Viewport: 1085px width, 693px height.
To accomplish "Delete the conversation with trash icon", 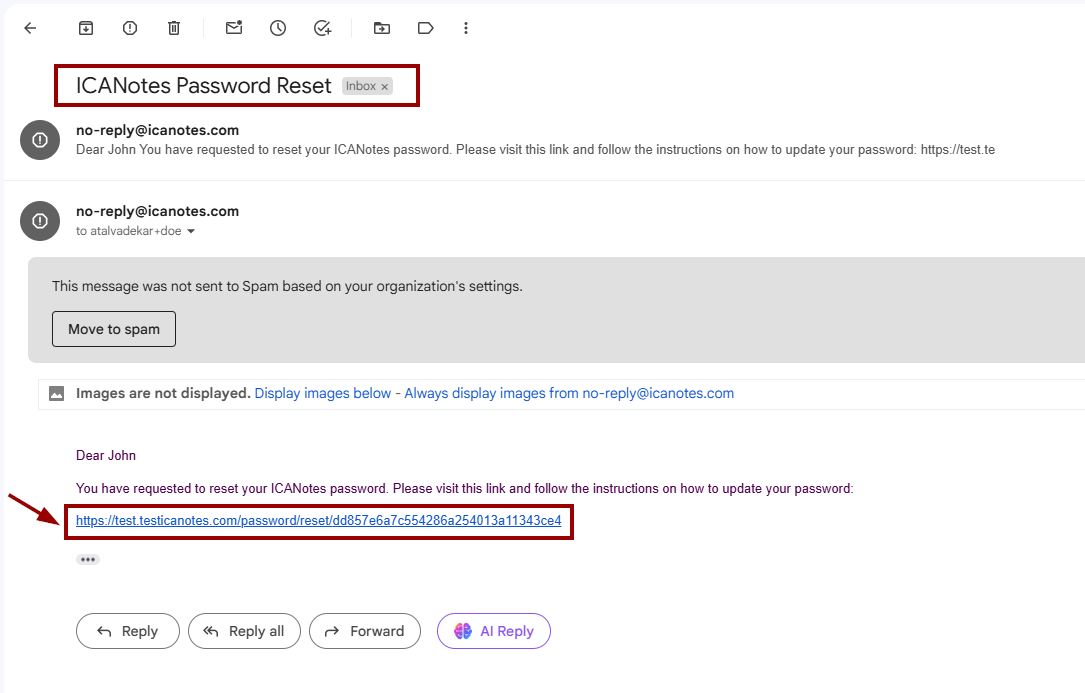I will click(x=174, y=28).
